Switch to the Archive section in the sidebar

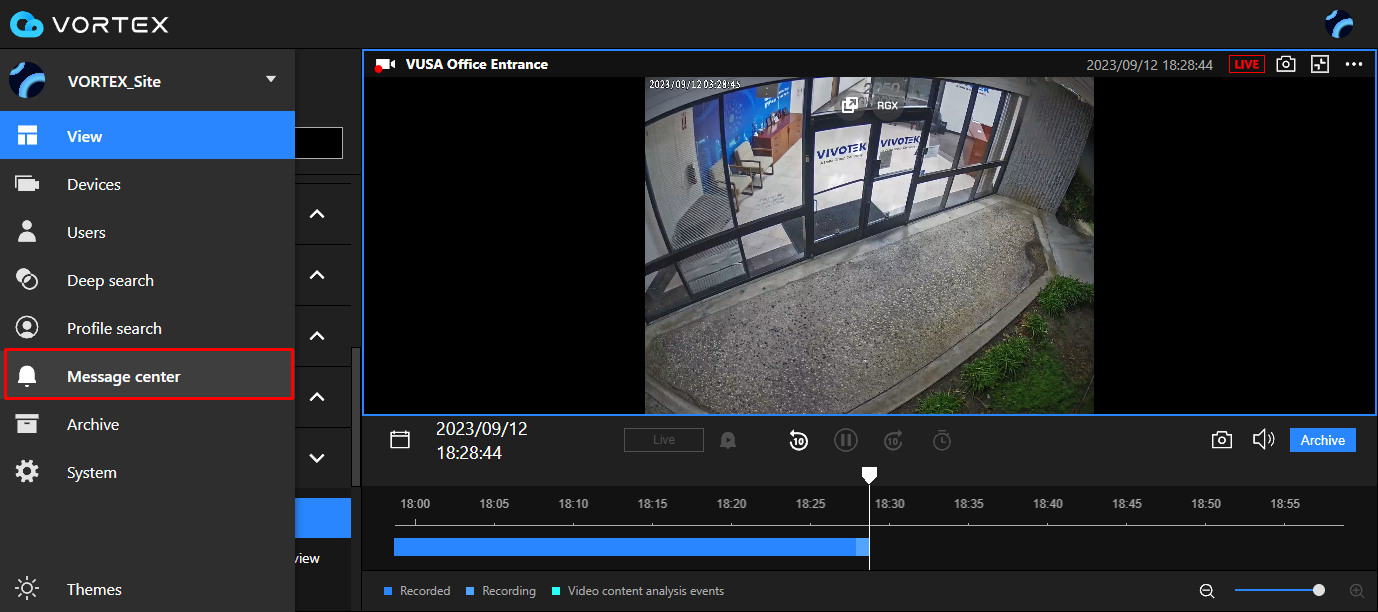click(93, 424)
